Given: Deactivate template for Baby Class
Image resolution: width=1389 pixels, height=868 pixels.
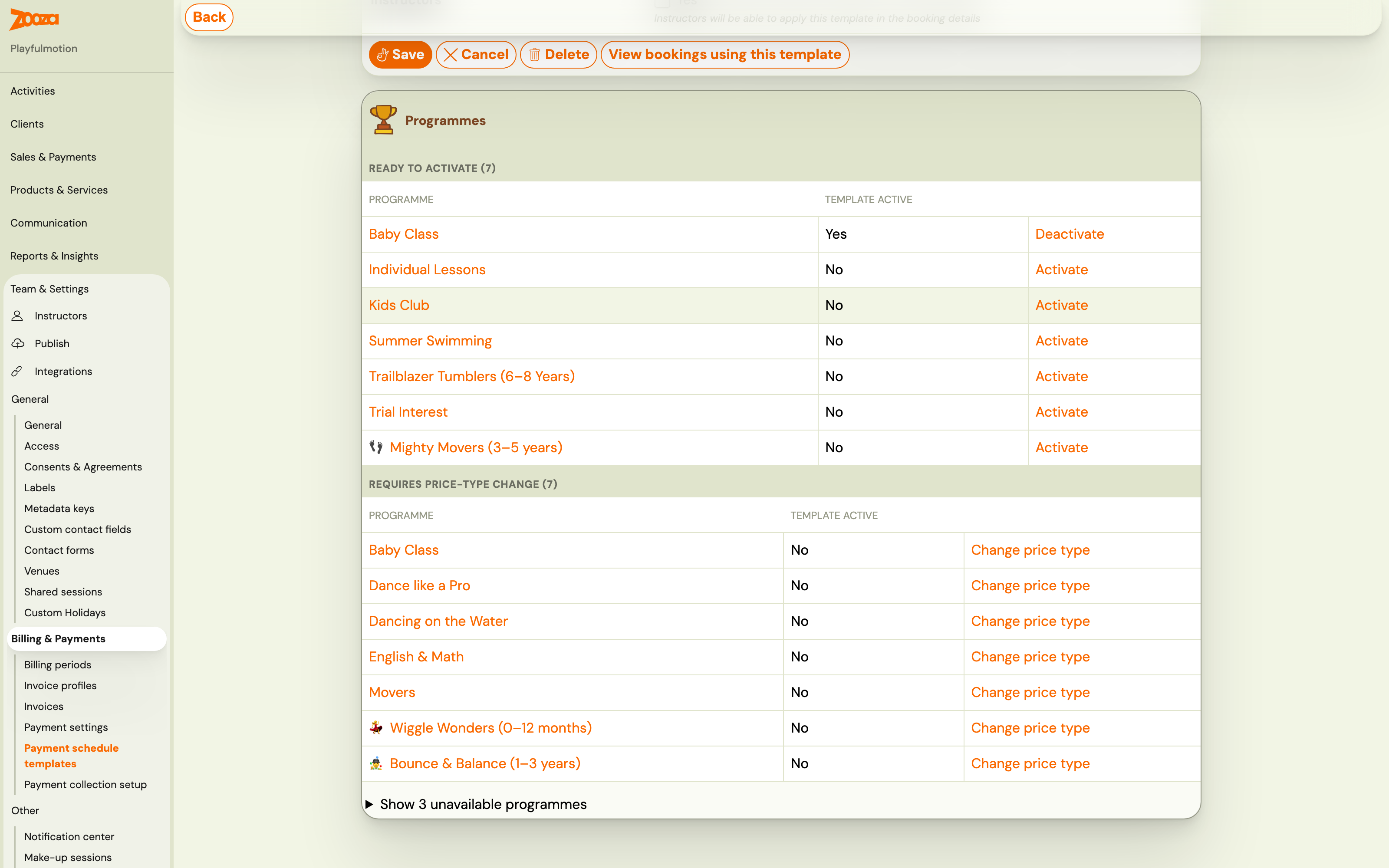Looking at the screenshot, I should [x=1069, y=233].
